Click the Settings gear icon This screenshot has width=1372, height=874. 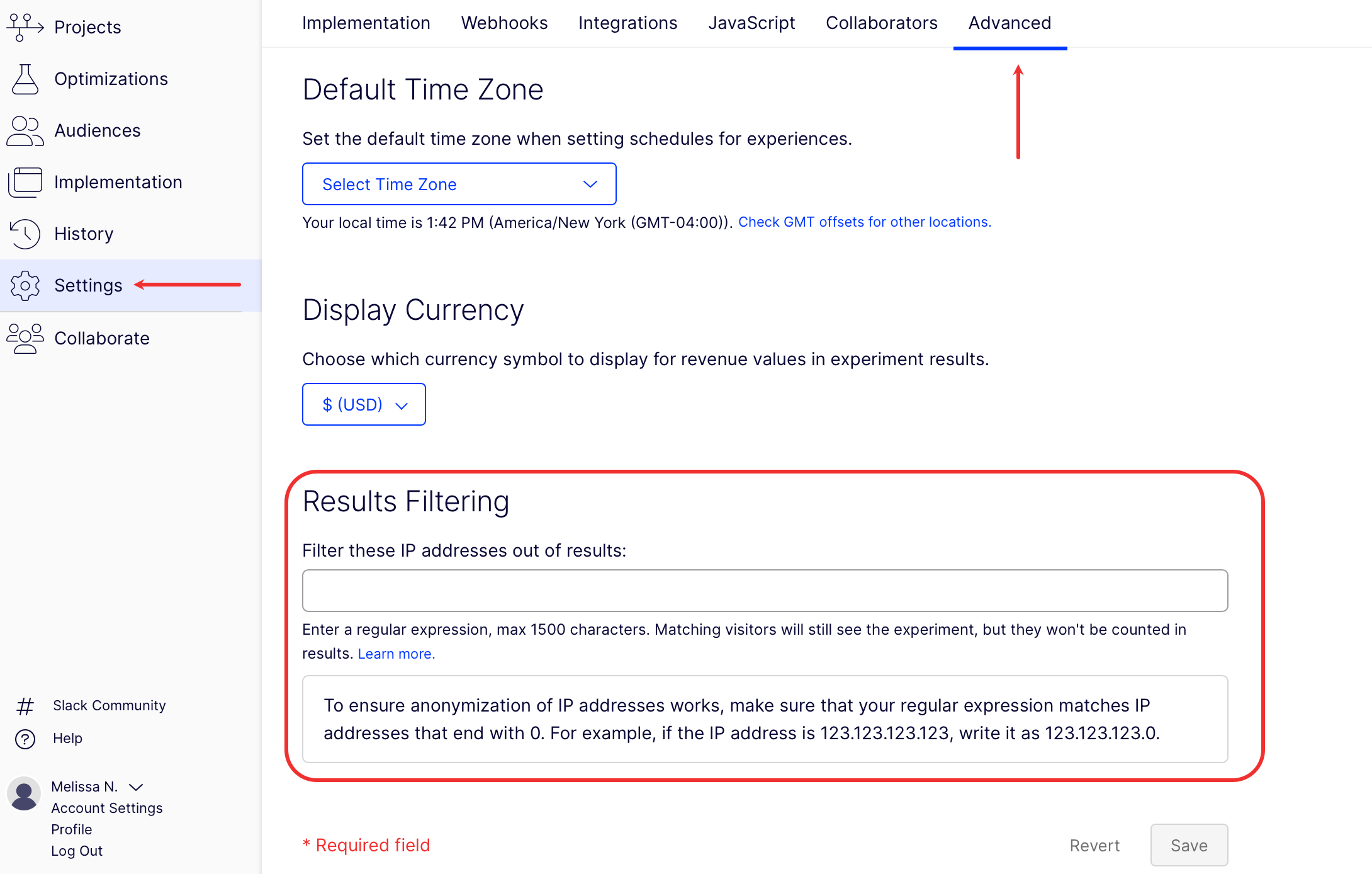[x=25, y=286]
